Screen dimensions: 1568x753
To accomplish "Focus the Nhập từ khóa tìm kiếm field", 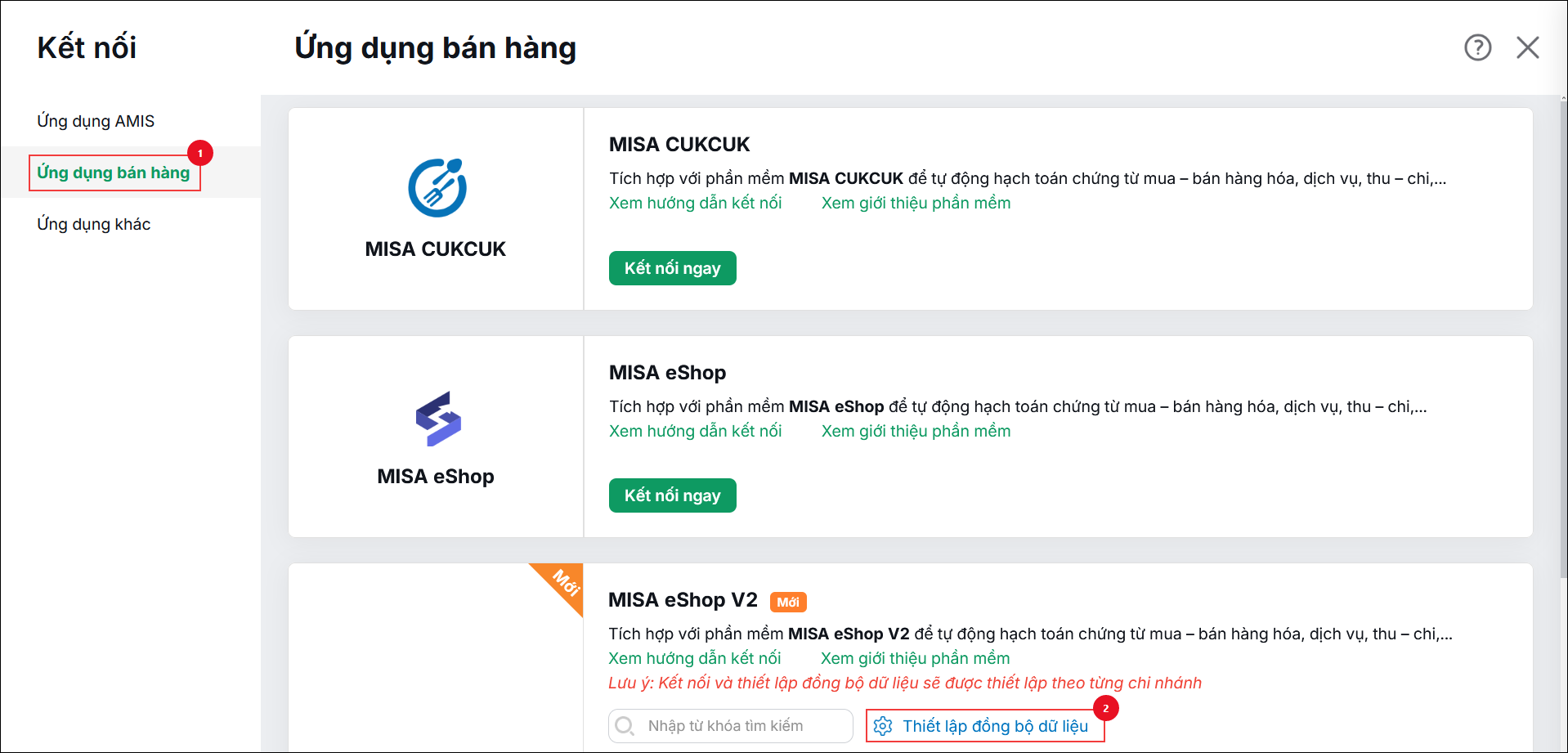I will click(731, 726).
